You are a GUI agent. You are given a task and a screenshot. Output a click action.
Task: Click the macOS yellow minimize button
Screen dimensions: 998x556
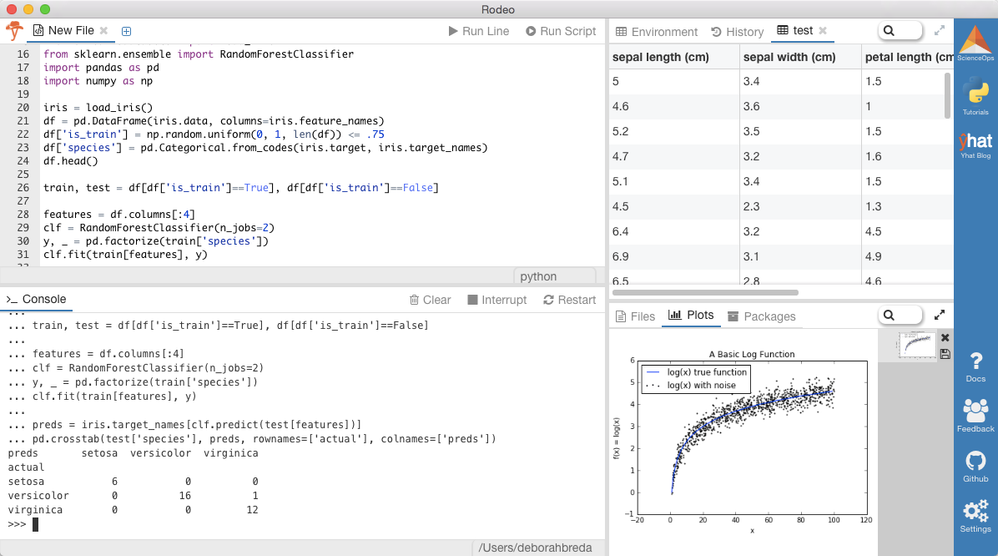[x=28, y=9]
